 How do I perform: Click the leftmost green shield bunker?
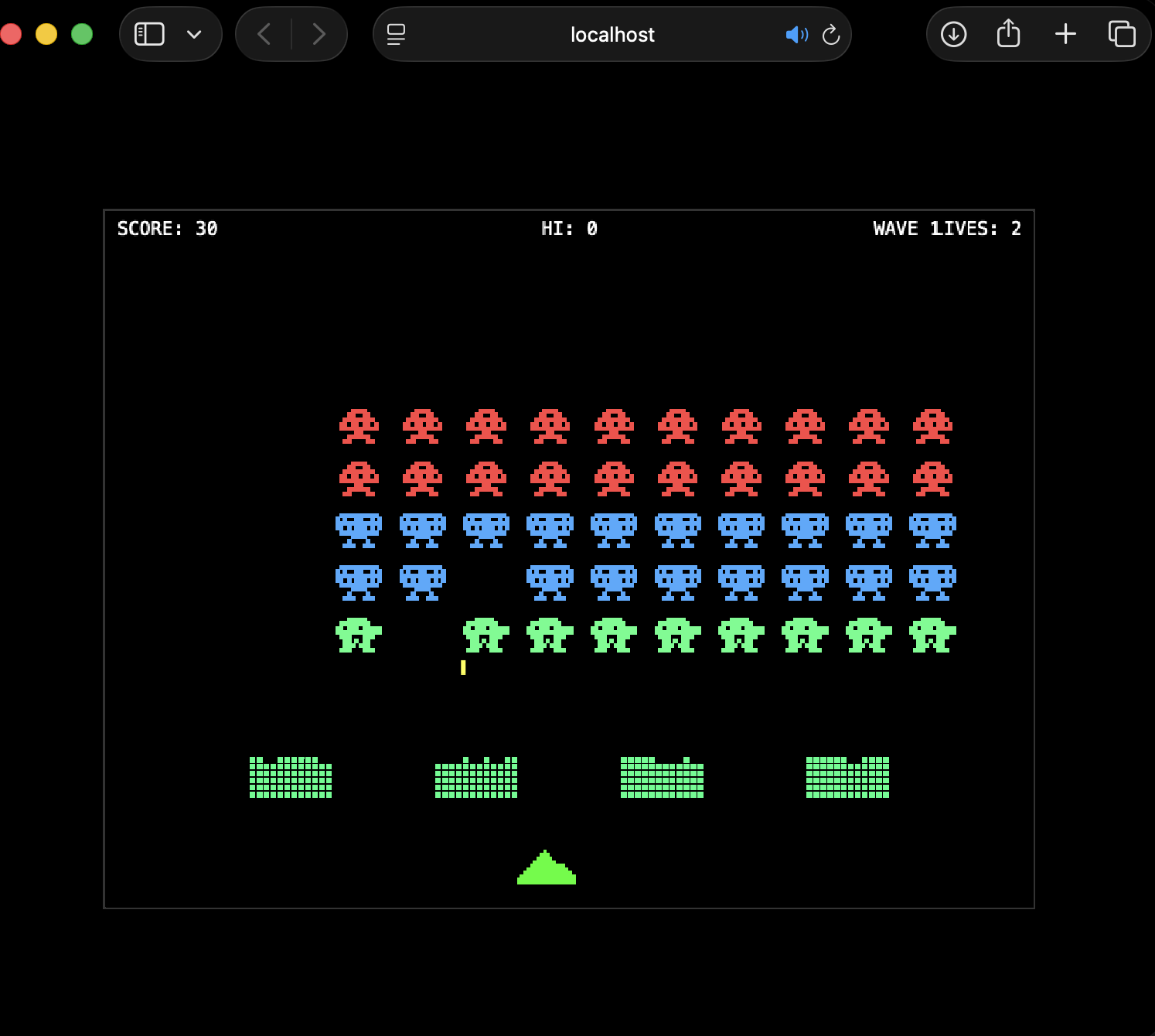click(291, 777)
